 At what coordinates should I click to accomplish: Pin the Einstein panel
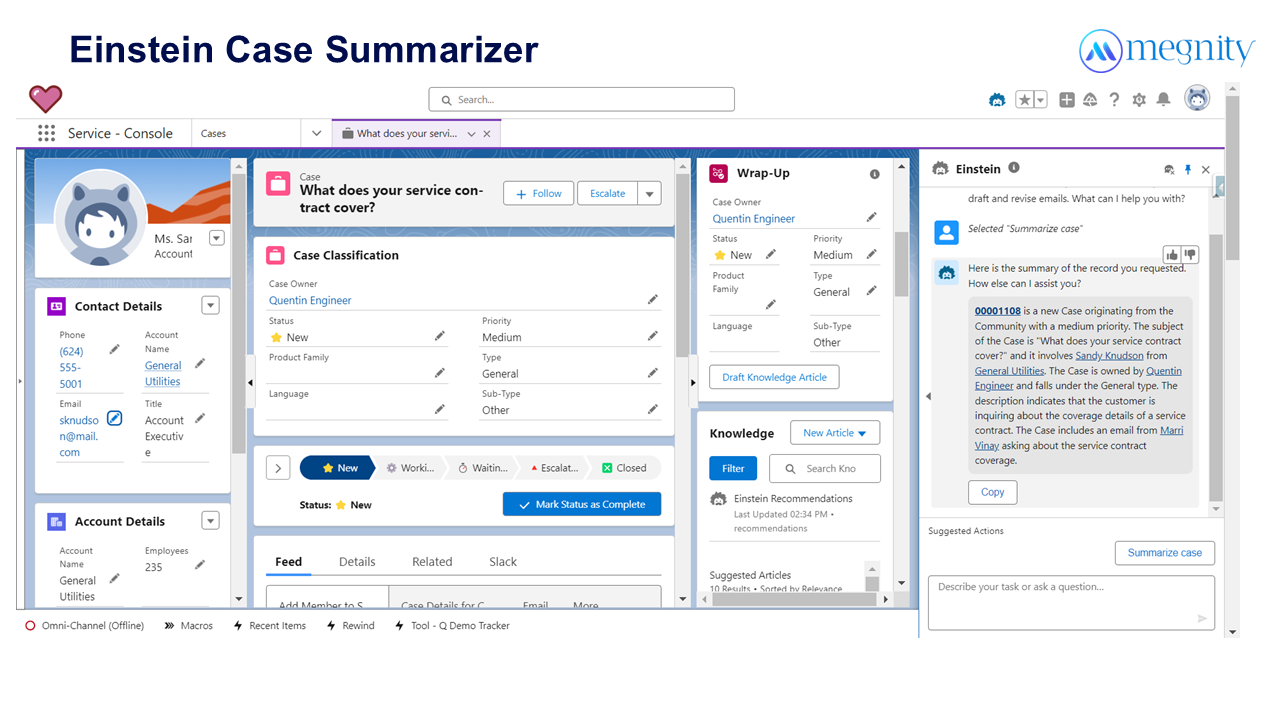tap(1188, 170)
